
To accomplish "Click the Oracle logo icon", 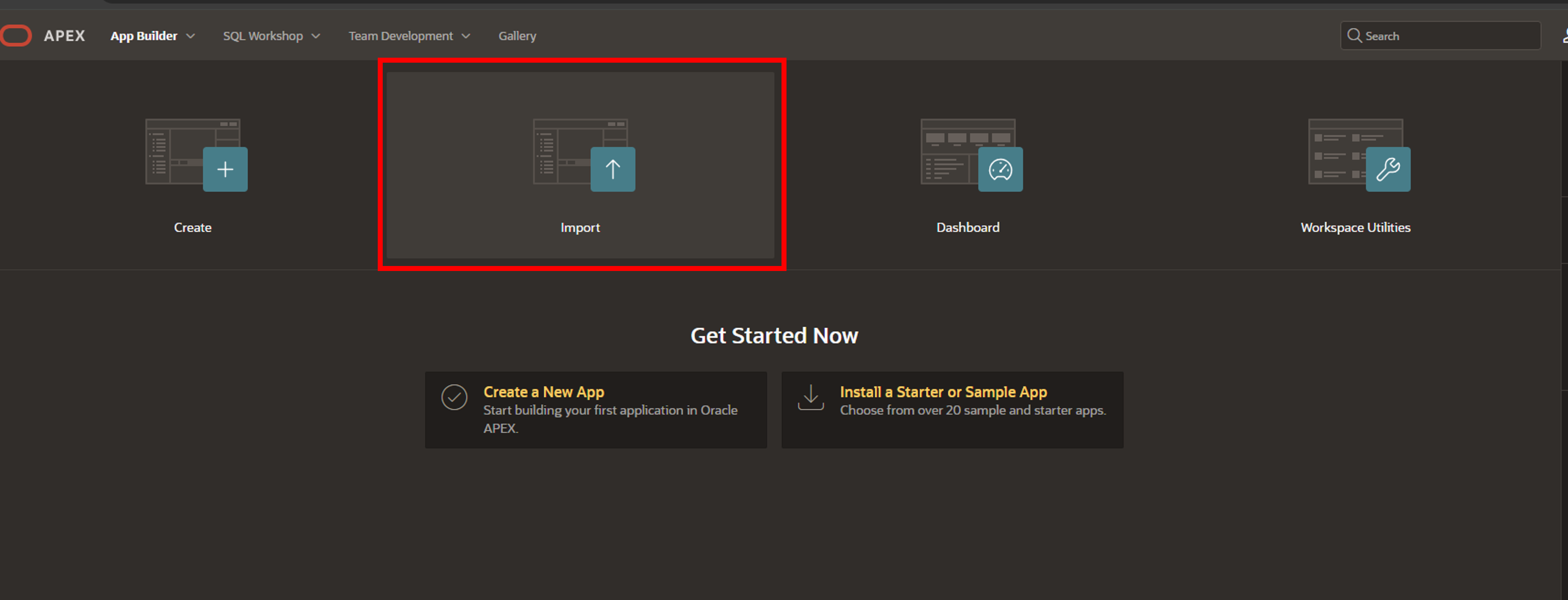I will coord(16,35).
